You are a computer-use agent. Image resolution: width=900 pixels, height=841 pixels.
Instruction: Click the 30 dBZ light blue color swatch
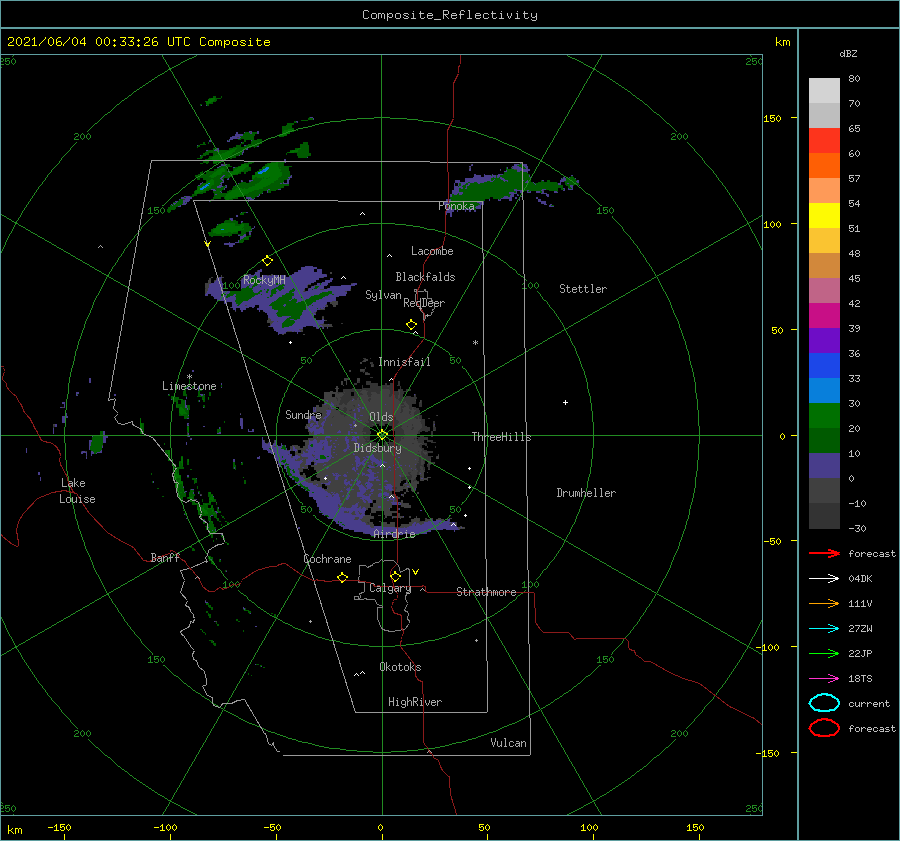click(x=824, y=390)
